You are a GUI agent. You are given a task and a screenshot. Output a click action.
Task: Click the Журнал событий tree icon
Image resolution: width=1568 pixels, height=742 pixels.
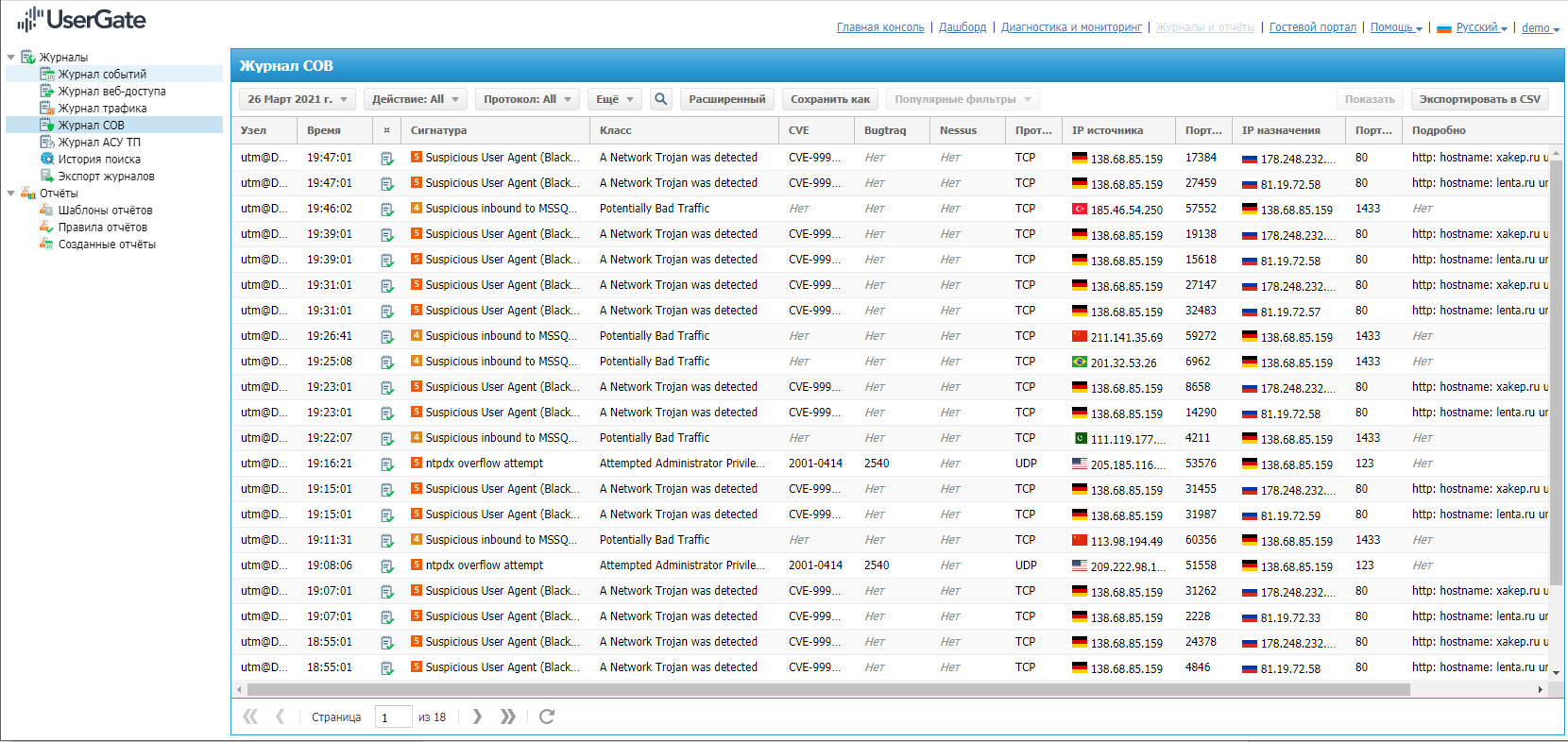click(x=47, y=74)
